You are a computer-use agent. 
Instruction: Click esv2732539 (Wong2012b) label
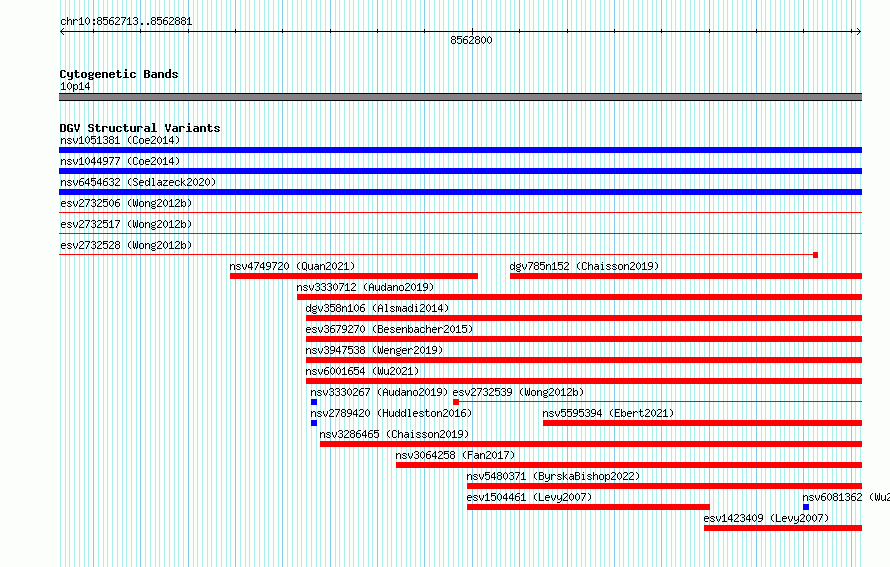pos(518,392)
